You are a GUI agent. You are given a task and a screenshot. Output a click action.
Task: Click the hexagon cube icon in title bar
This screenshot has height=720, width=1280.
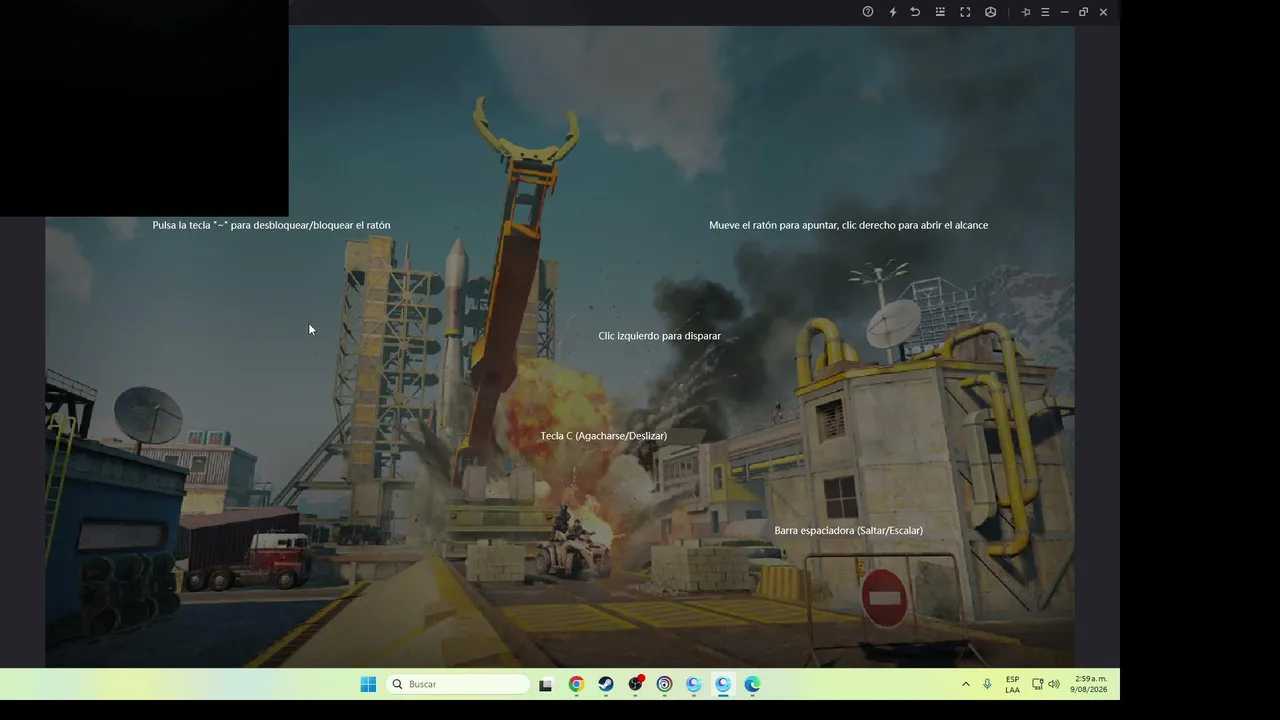[x=990, y=12]
